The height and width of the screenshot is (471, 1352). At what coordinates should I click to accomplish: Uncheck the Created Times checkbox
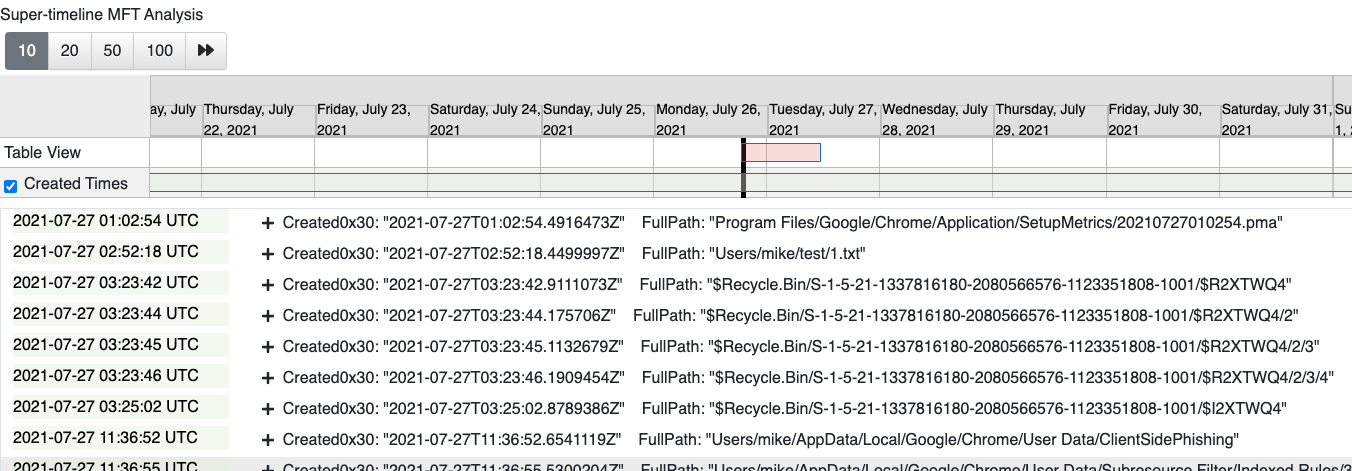[11, 185]
